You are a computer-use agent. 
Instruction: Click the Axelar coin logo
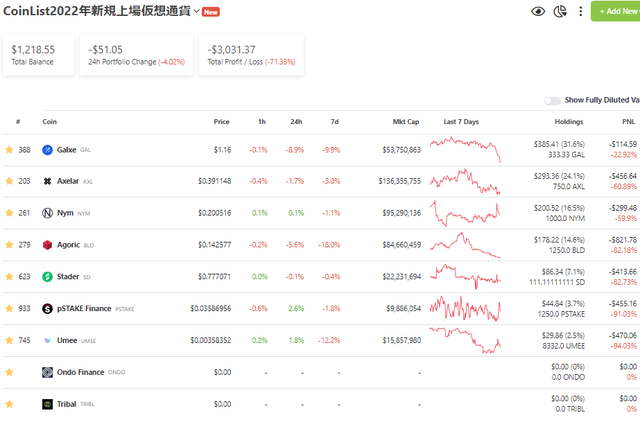pyautogui.click(x=47, y=181)
